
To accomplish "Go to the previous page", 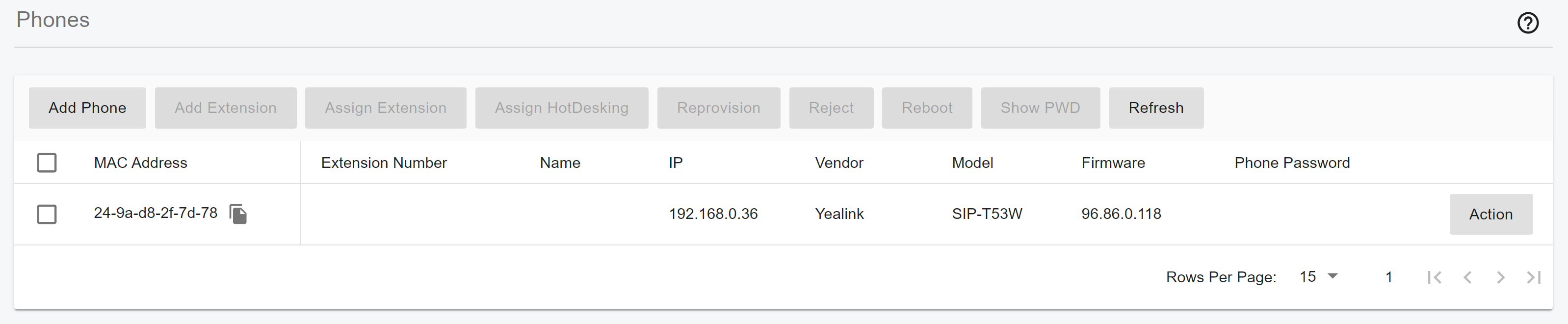I will (1467, 278).
